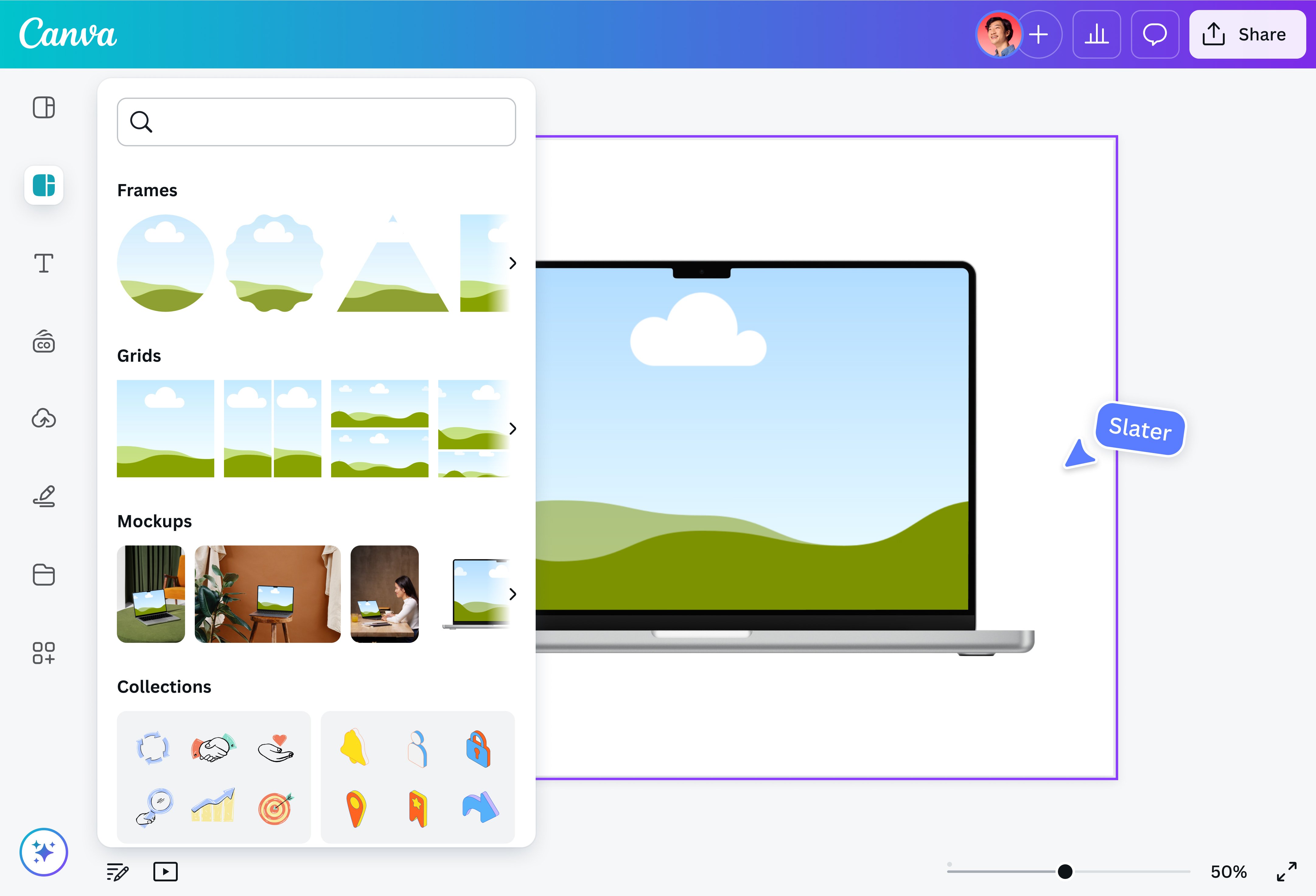The width and height of the screenshot is (1316, 896).
Task: Select the circle frame thumbnail
Action: pos(165,263)
